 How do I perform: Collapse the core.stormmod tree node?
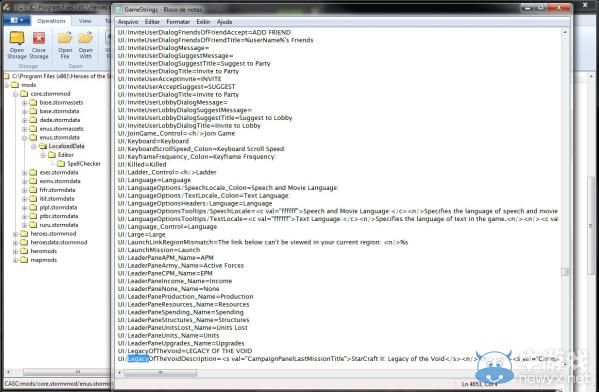tap(15, 94)
